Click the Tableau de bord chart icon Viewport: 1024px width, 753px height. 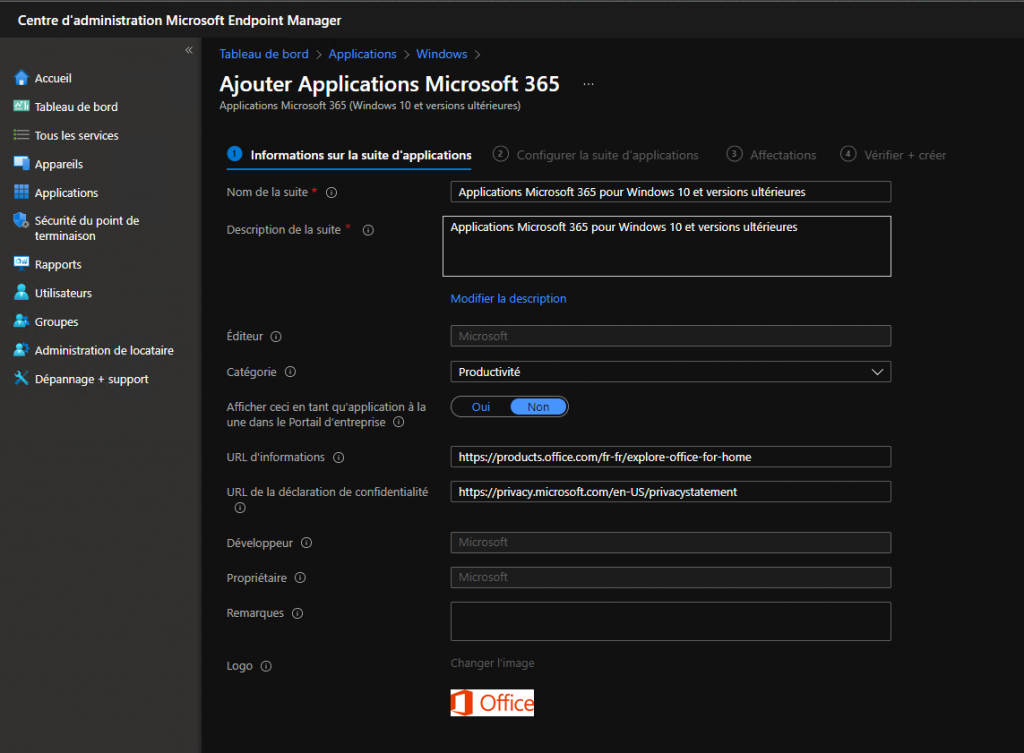point(22,106)
